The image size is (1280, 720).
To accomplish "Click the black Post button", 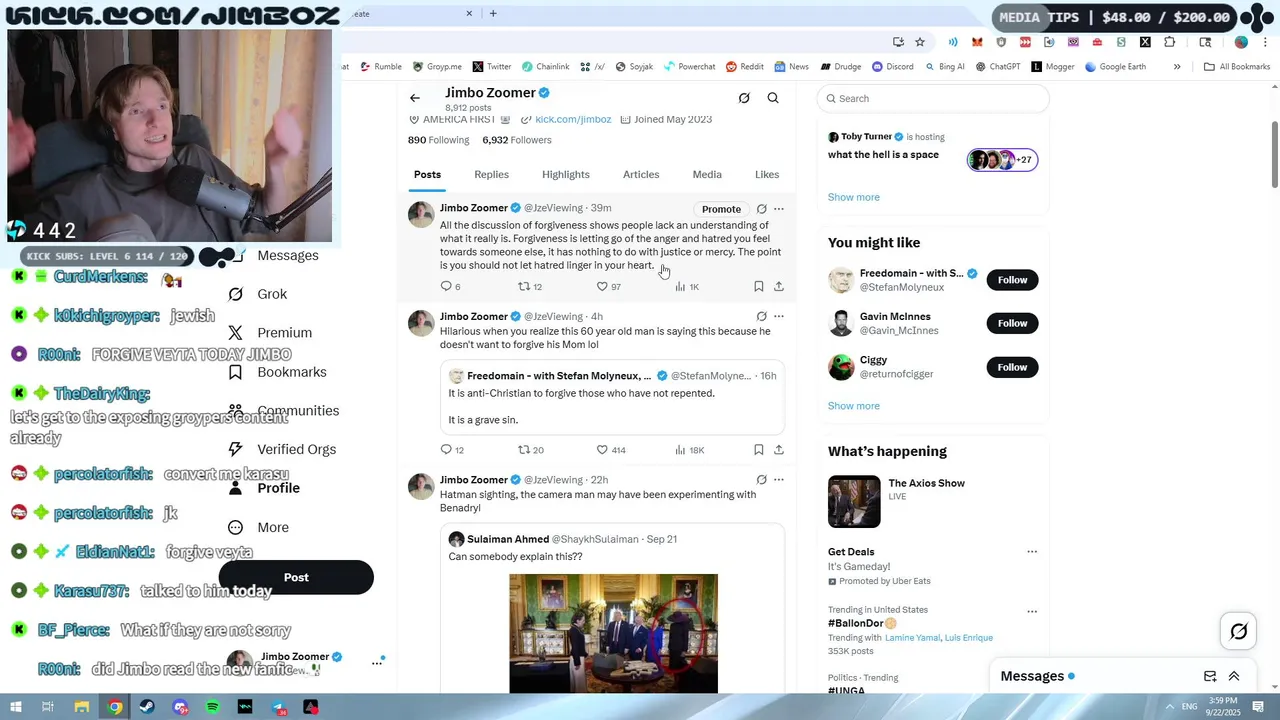I will [296, 577].
